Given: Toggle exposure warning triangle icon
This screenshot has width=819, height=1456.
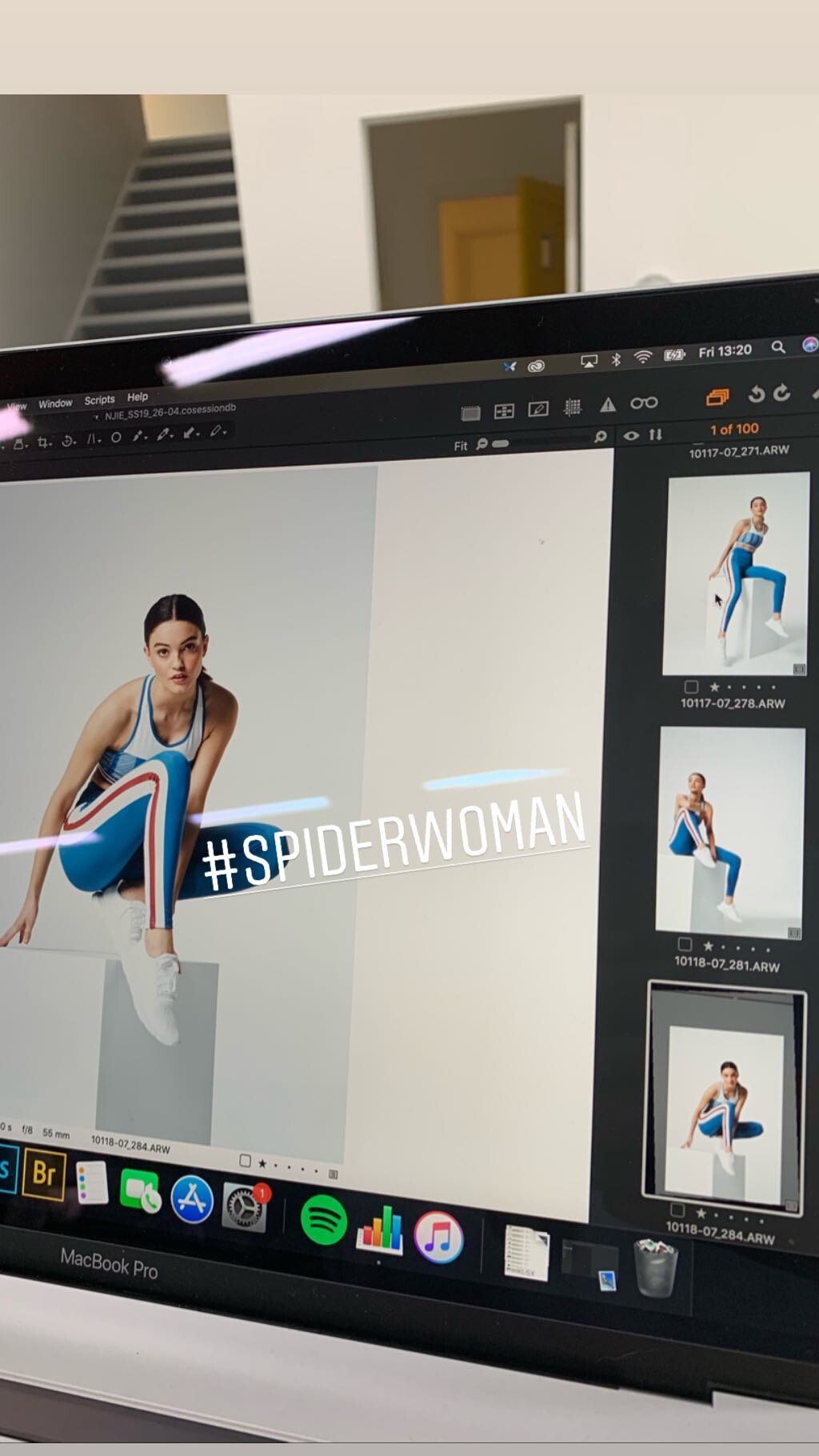Looking at the screenshot, I should [608, 405].
